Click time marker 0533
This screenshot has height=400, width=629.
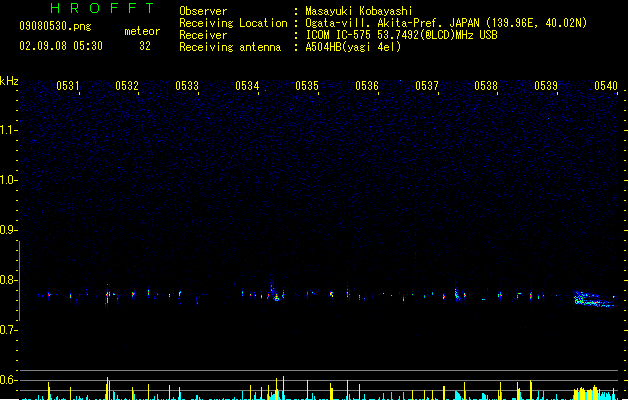187,86
